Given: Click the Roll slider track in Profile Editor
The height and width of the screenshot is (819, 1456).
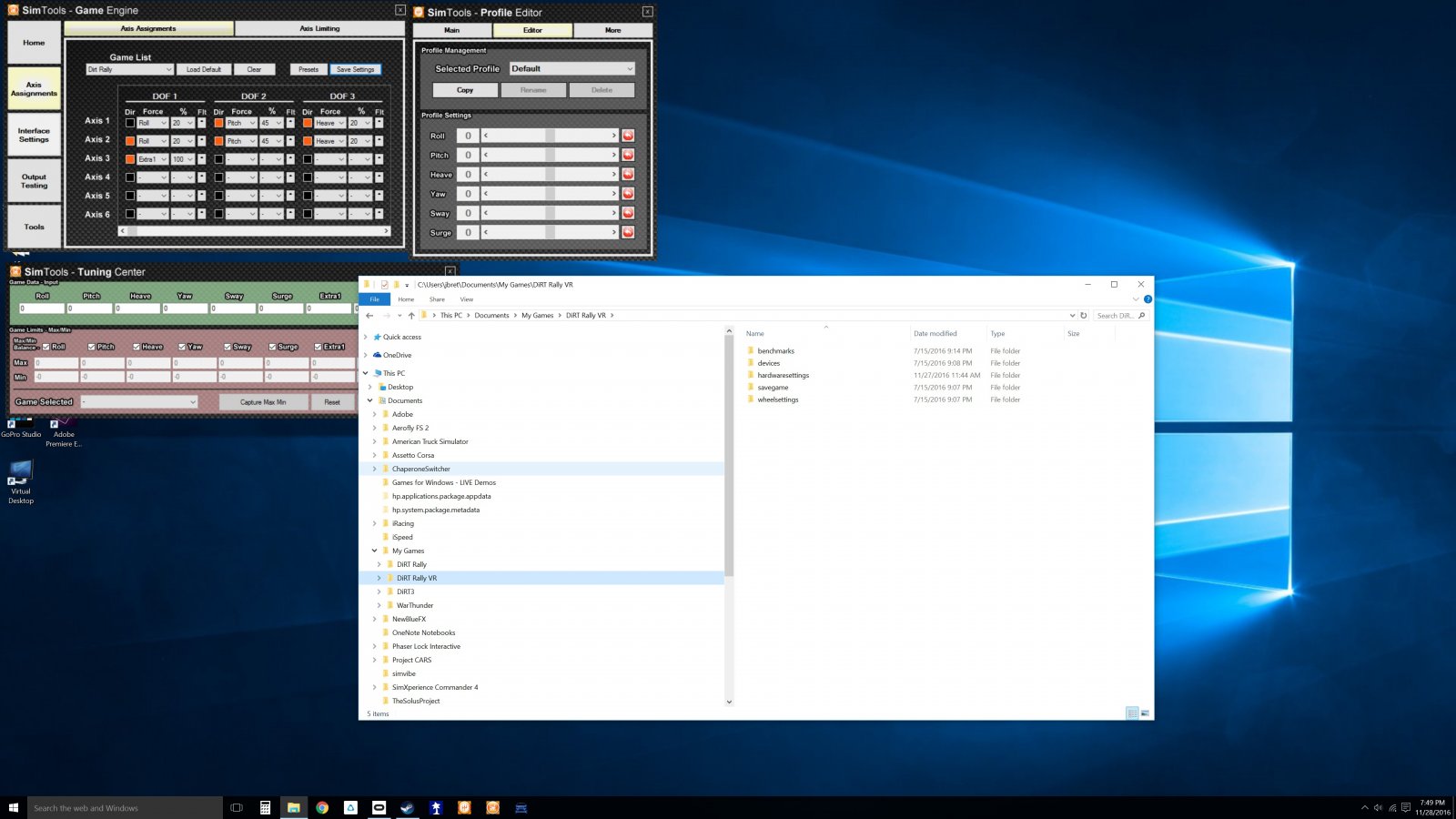Looking at the screenshot, I should click(550, 135).
